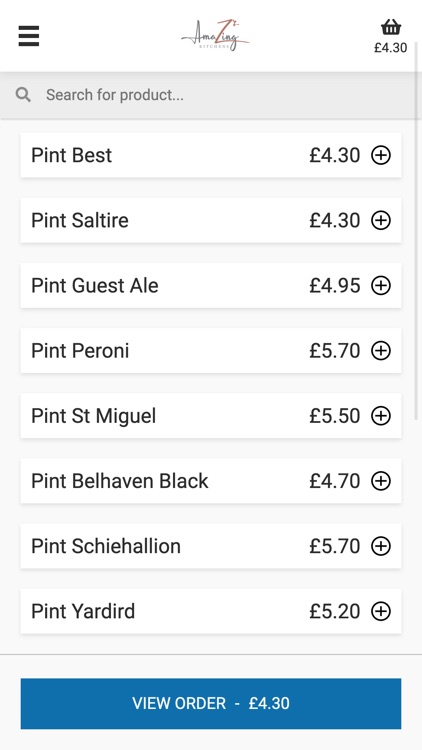Add Pint Saltire with the plus icon
The height and width of the screenshot is (750, 422).
381,221
